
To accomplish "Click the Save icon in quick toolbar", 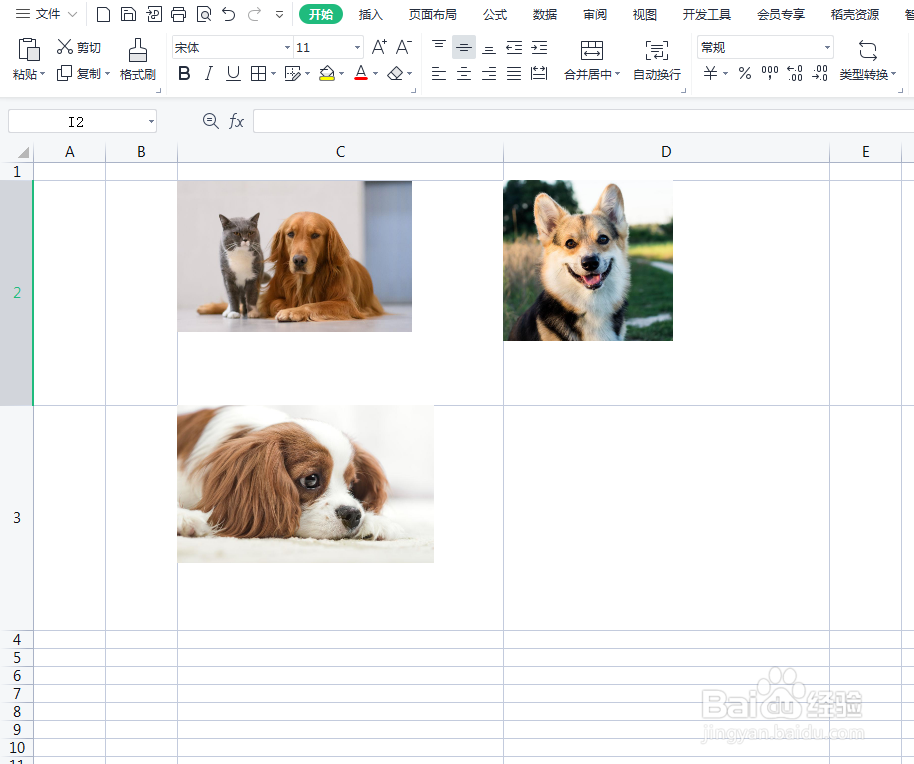I will pyautogui.click(x=128, y=14).
